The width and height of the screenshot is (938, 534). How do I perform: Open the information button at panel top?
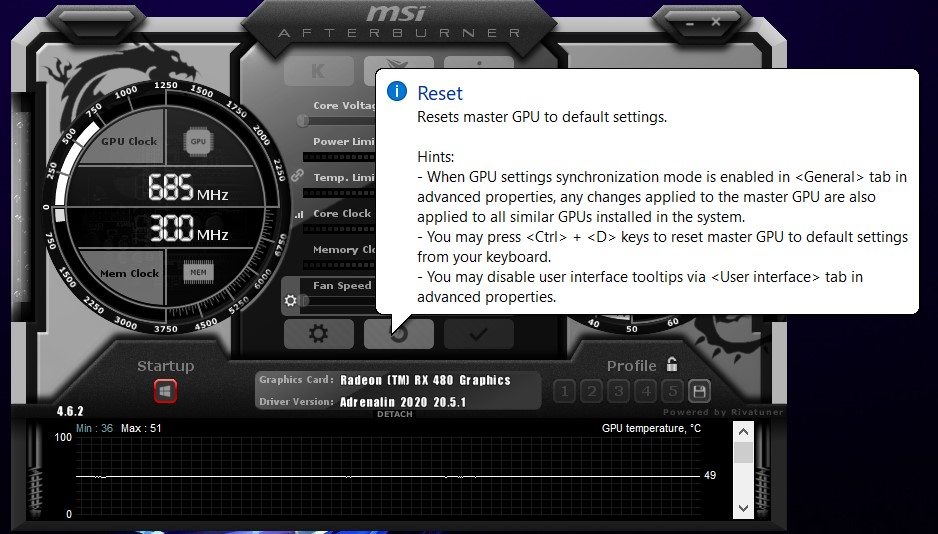[479, 63]
